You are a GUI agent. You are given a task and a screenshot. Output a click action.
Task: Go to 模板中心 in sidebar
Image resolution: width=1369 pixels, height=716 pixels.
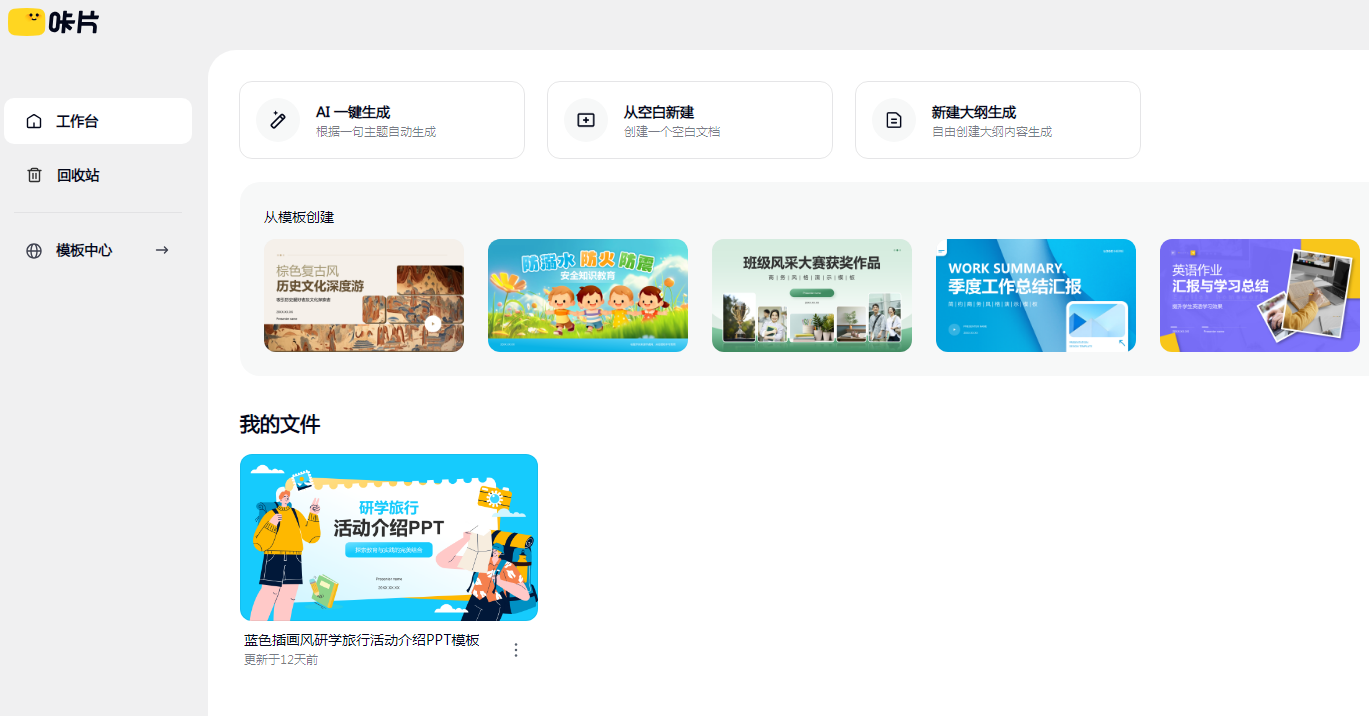coord(84,251)
